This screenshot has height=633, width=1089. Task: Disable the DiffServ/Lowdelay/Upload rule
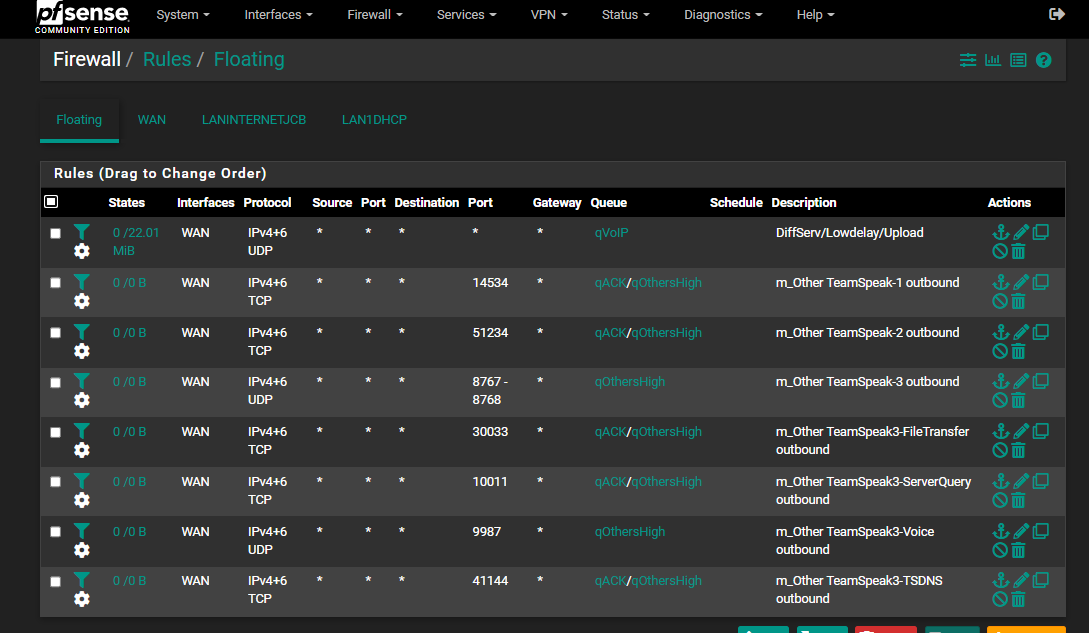1000,252
